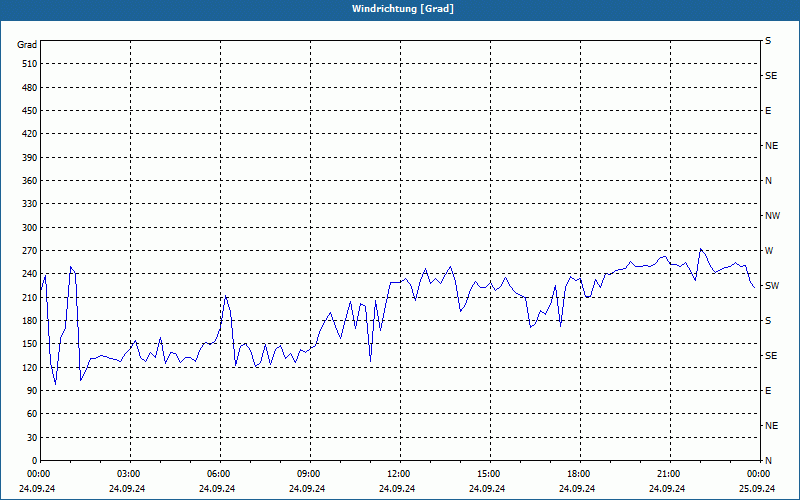
Task: Click the 25.09.24 date label
Action: pyautogui.click(x=757, y=488)
